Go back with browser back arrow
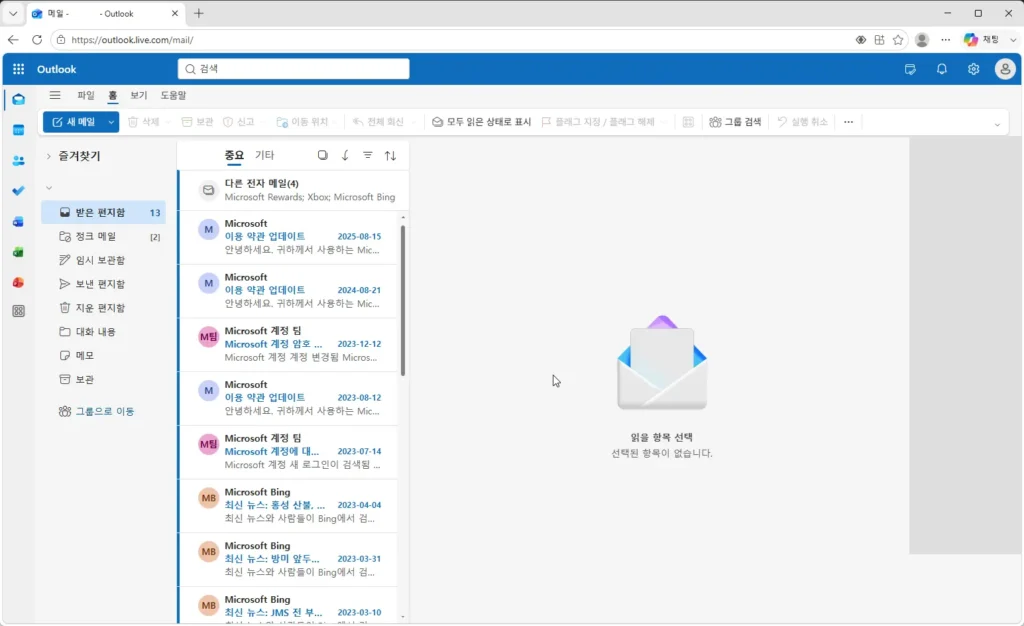The image size is (1024, 626). 13,40
